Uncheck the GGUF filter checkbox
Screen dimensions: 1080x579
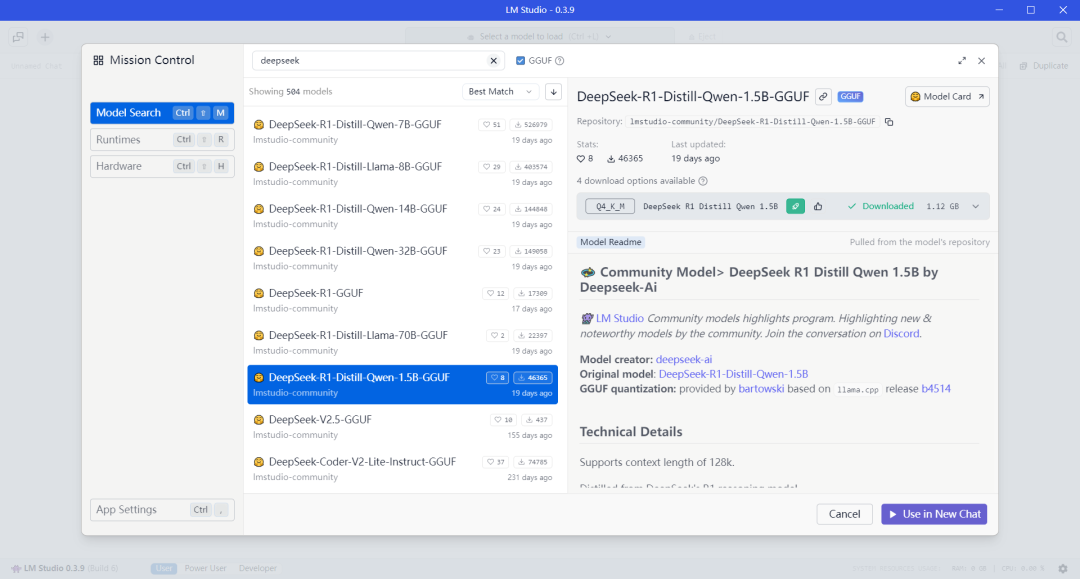pyautogui.click(x=520, y=61)
